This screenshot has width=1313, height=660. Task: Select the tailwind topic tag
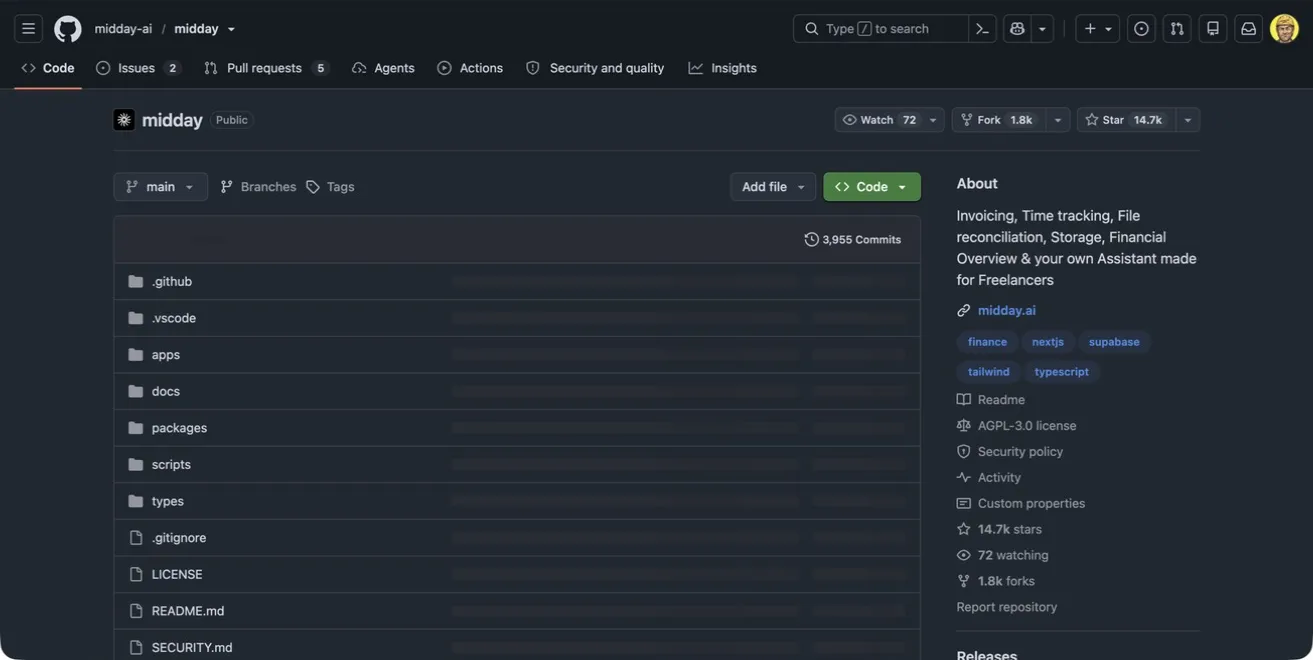tap(988, 372)
